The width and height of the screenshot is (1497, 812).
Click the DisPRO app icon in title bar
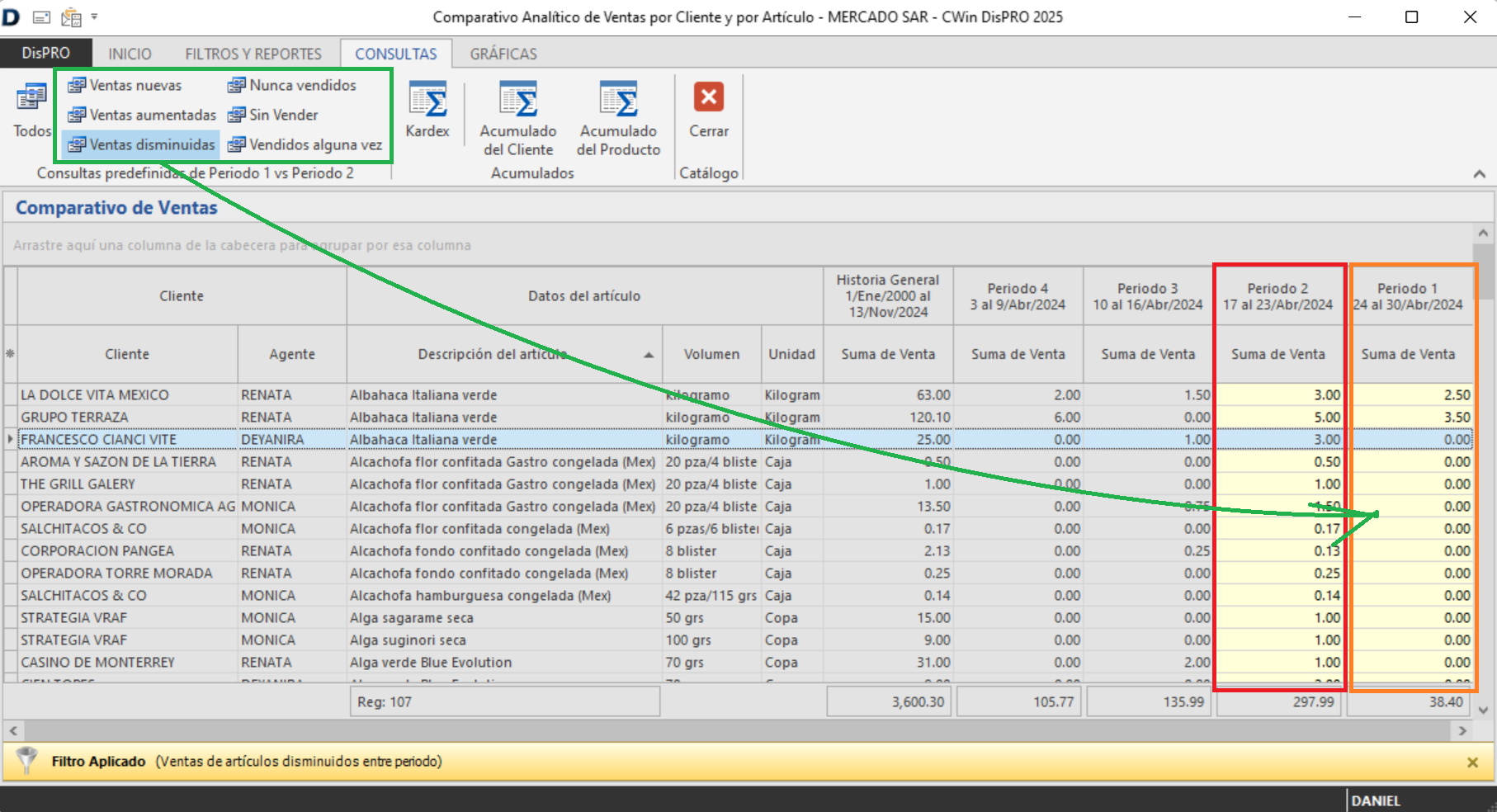12,17
